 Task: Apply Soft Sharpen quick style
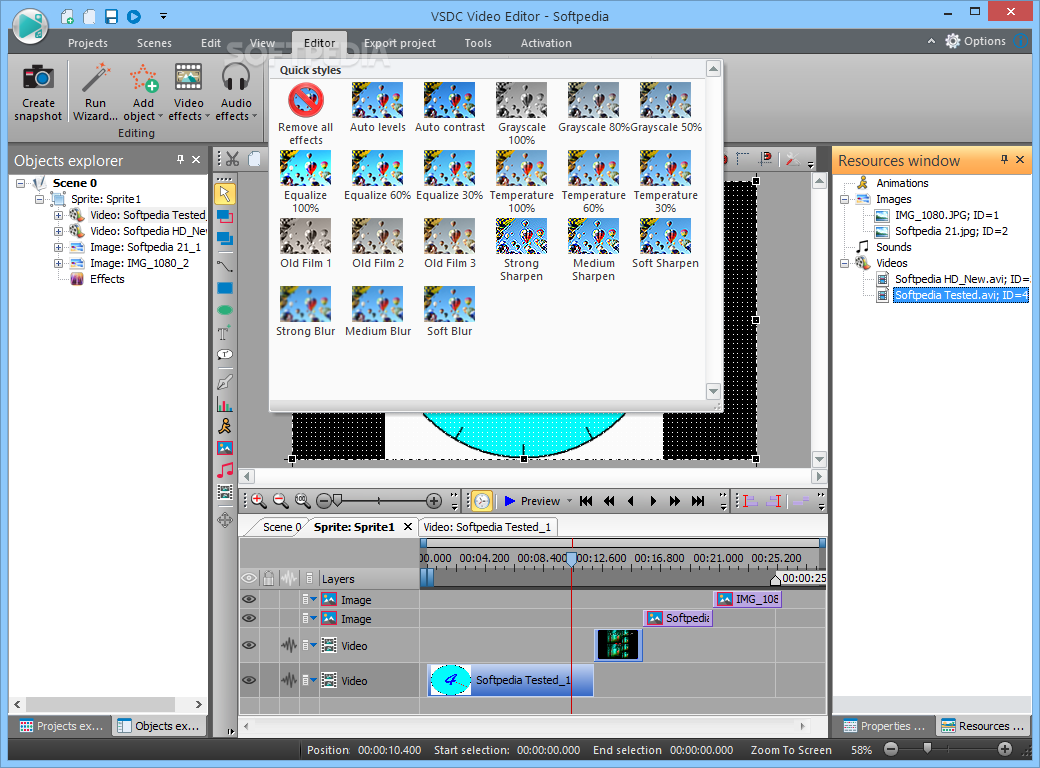point(665,243)
